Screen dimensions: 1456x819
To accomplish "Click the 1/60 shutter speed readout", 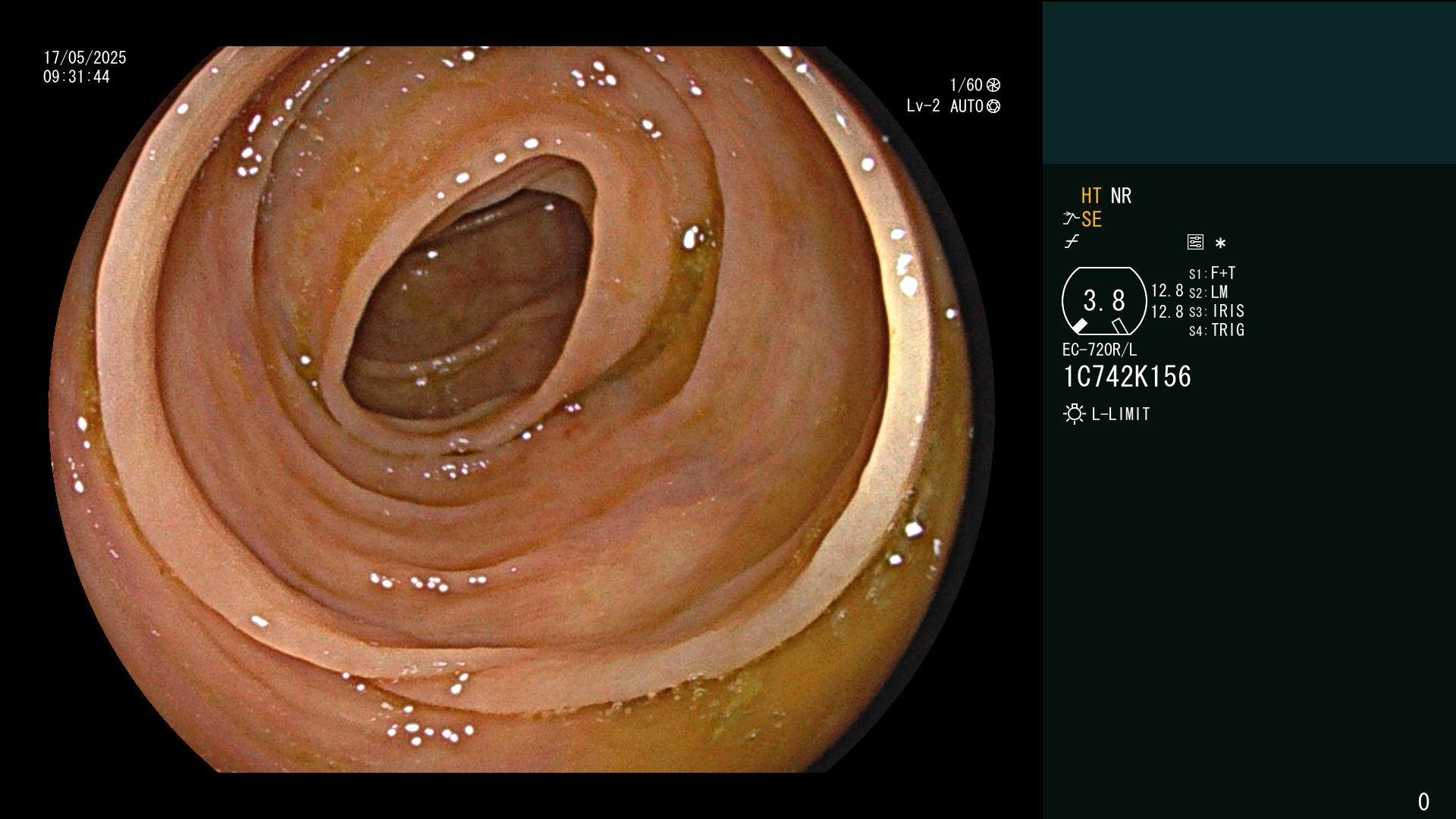I will pos(966,85).
